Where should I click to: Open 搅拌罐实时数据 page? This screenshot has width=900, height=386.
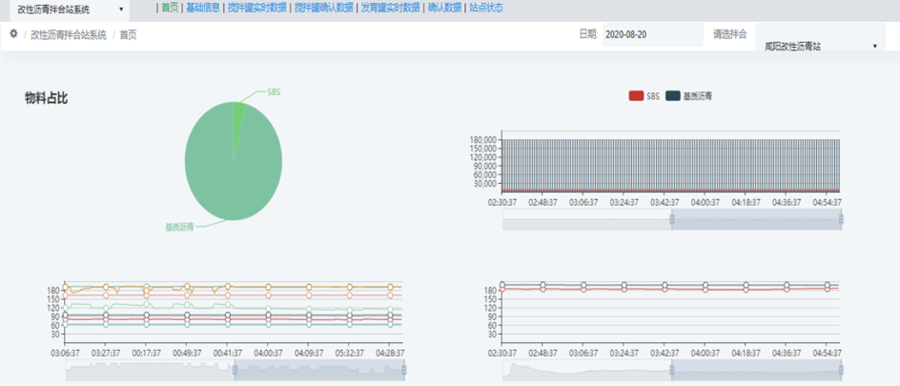pos(257,7)
